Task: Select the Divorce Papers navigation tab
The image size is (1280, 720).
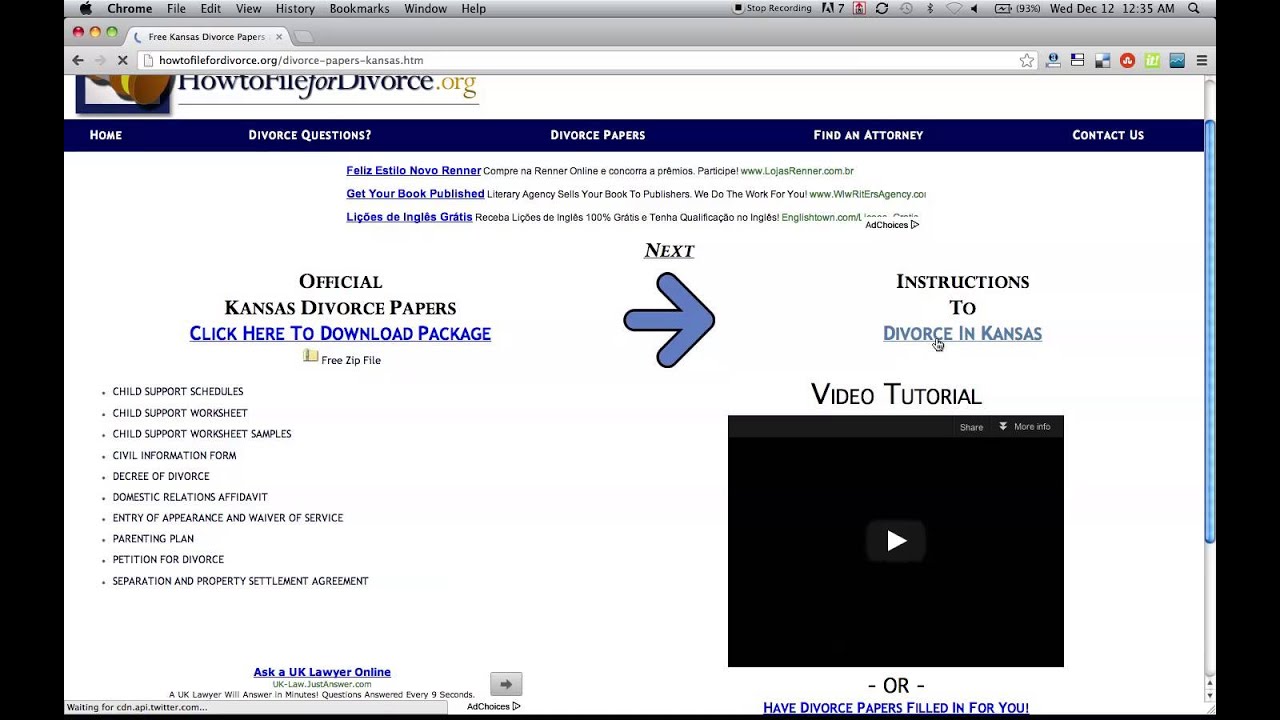Action: pos(598,135)
